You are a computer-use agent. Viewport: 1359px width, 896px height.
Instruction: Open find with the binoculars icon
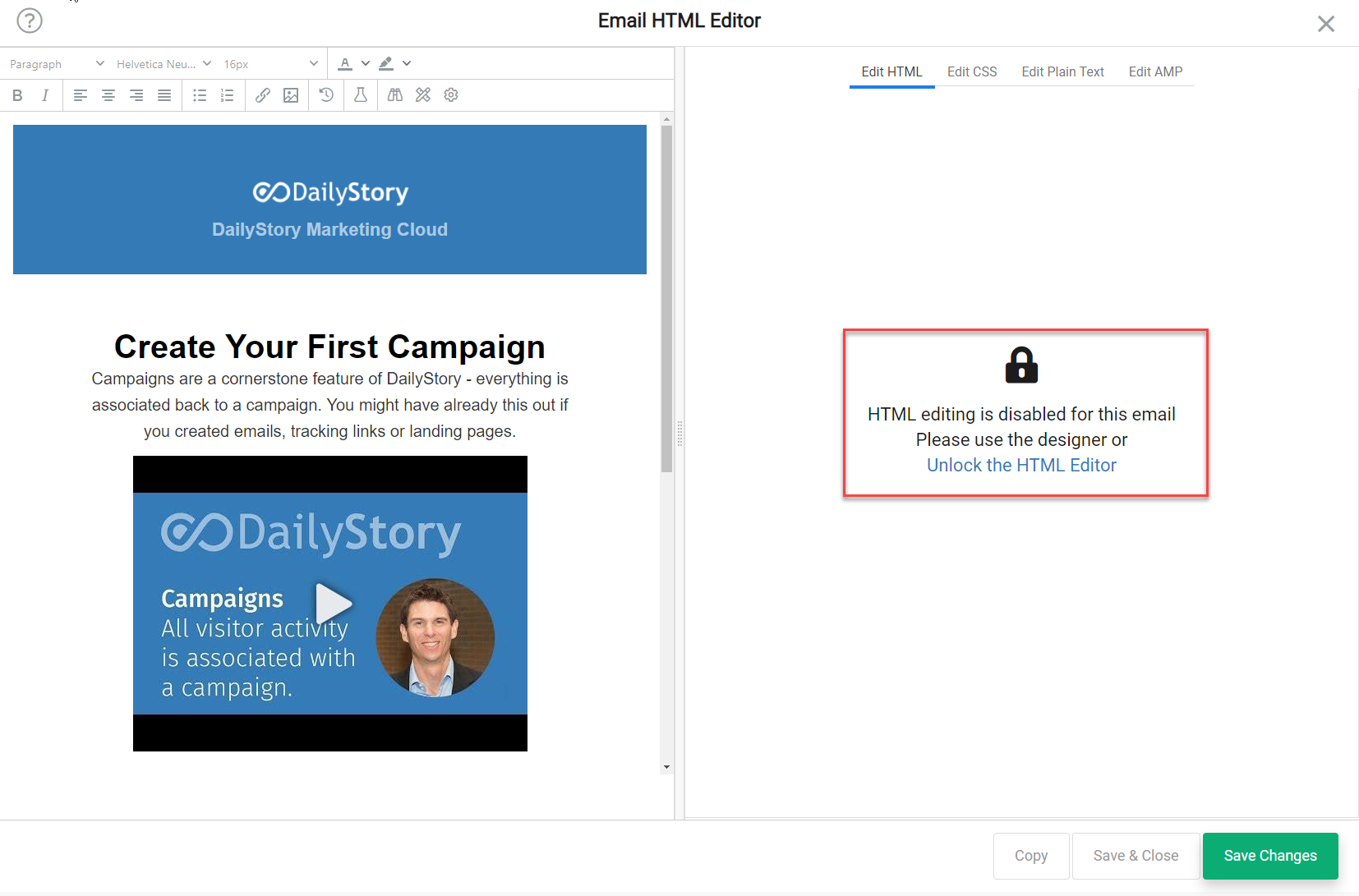tap(395, 95)
